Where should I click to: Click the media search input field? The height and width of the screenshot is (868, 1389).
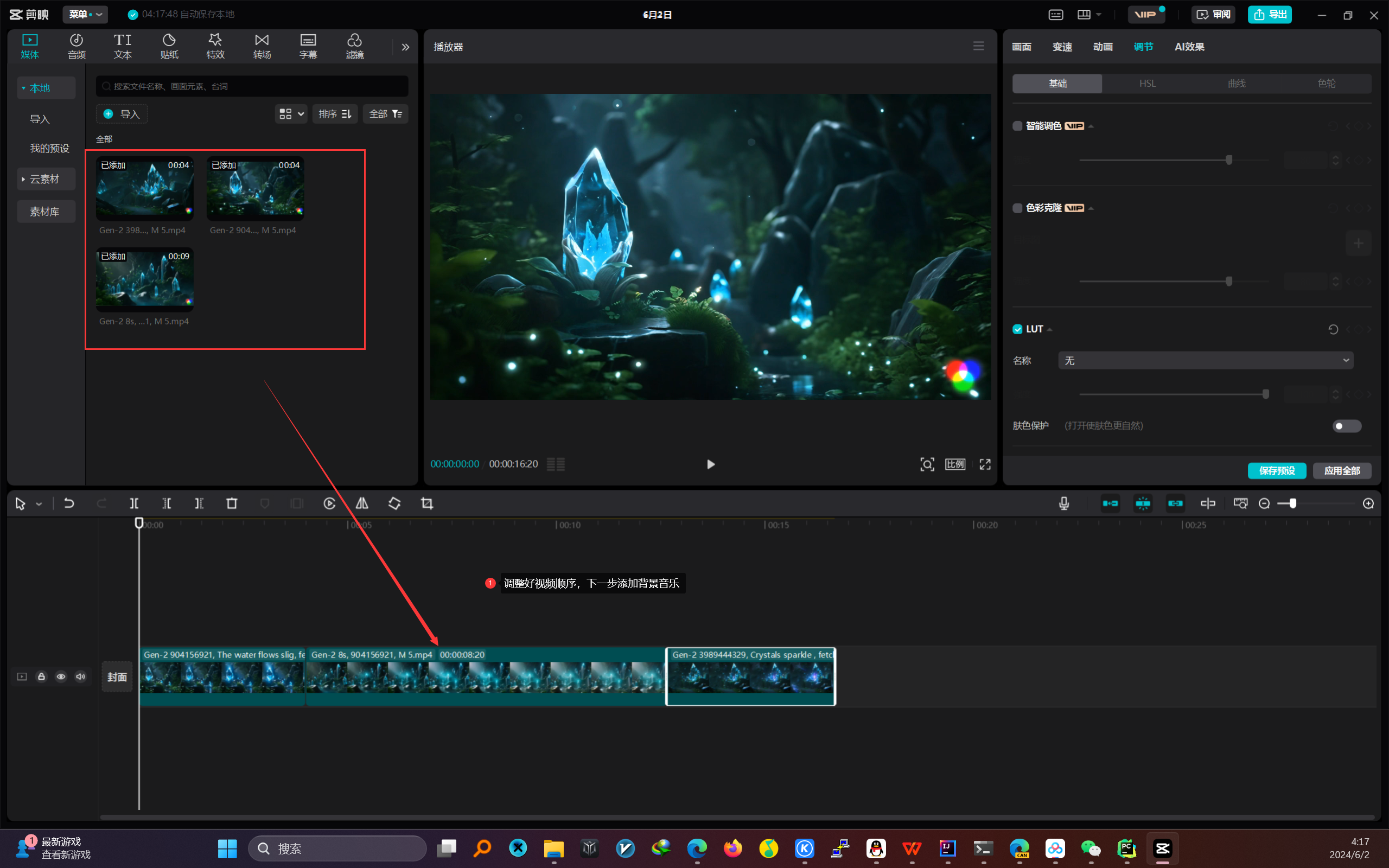252,86
